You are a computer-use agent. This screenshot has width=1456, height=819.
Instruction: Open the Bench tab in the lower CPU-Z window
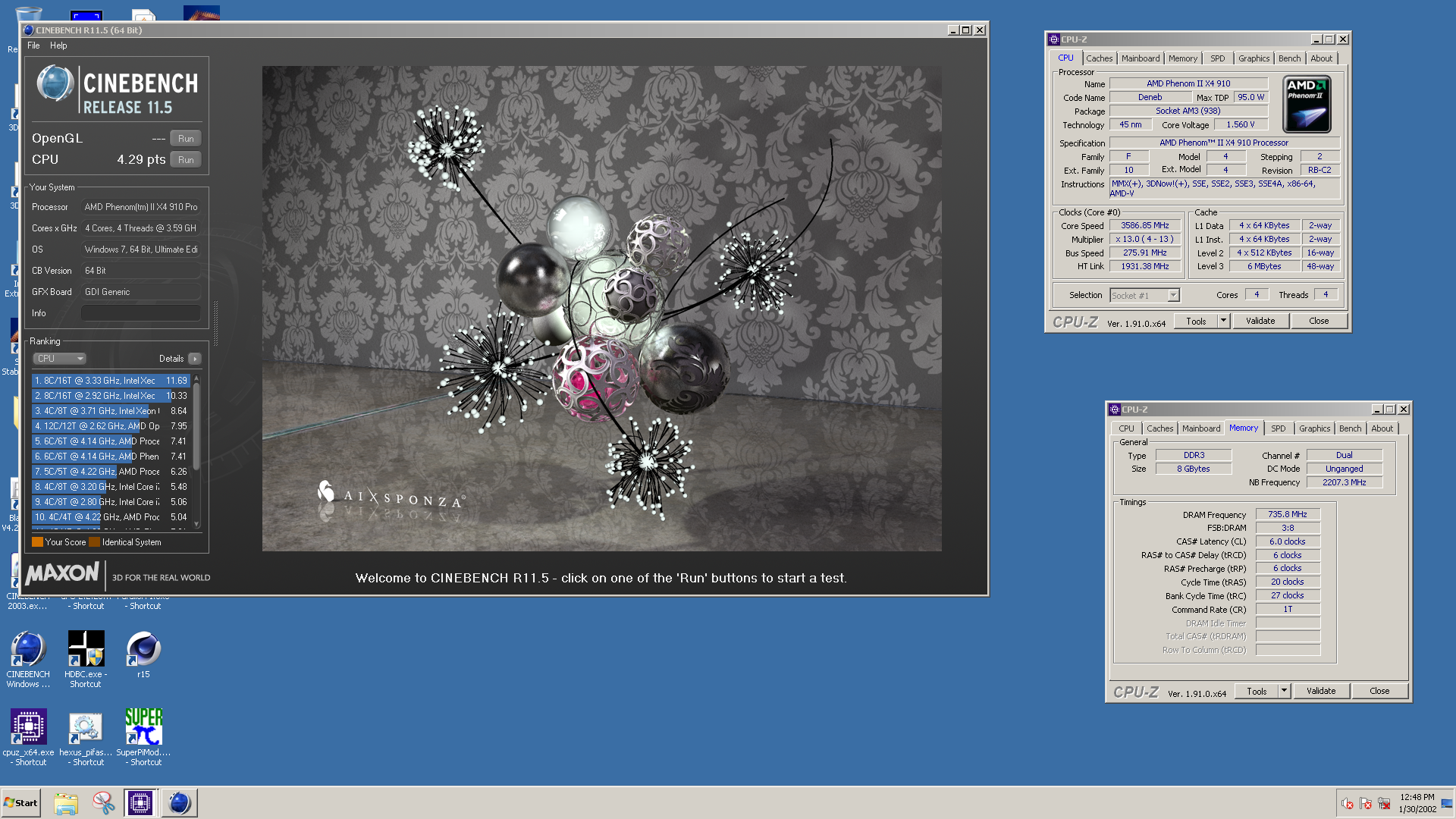pyautogui.click(x=1350, y=428)
